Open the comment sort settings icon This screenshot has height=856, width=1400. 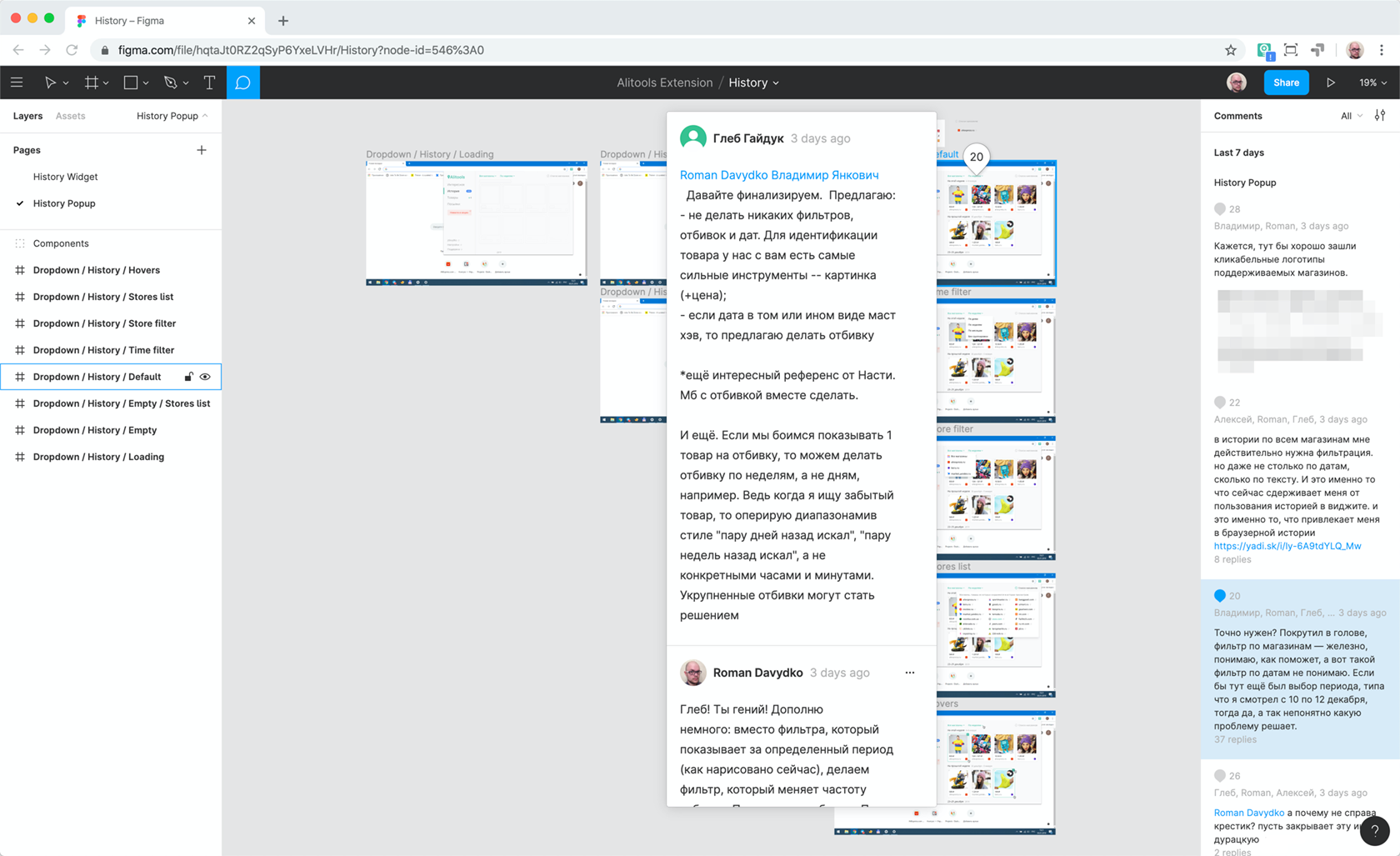pyautogui.click(x=1380, y=115)
